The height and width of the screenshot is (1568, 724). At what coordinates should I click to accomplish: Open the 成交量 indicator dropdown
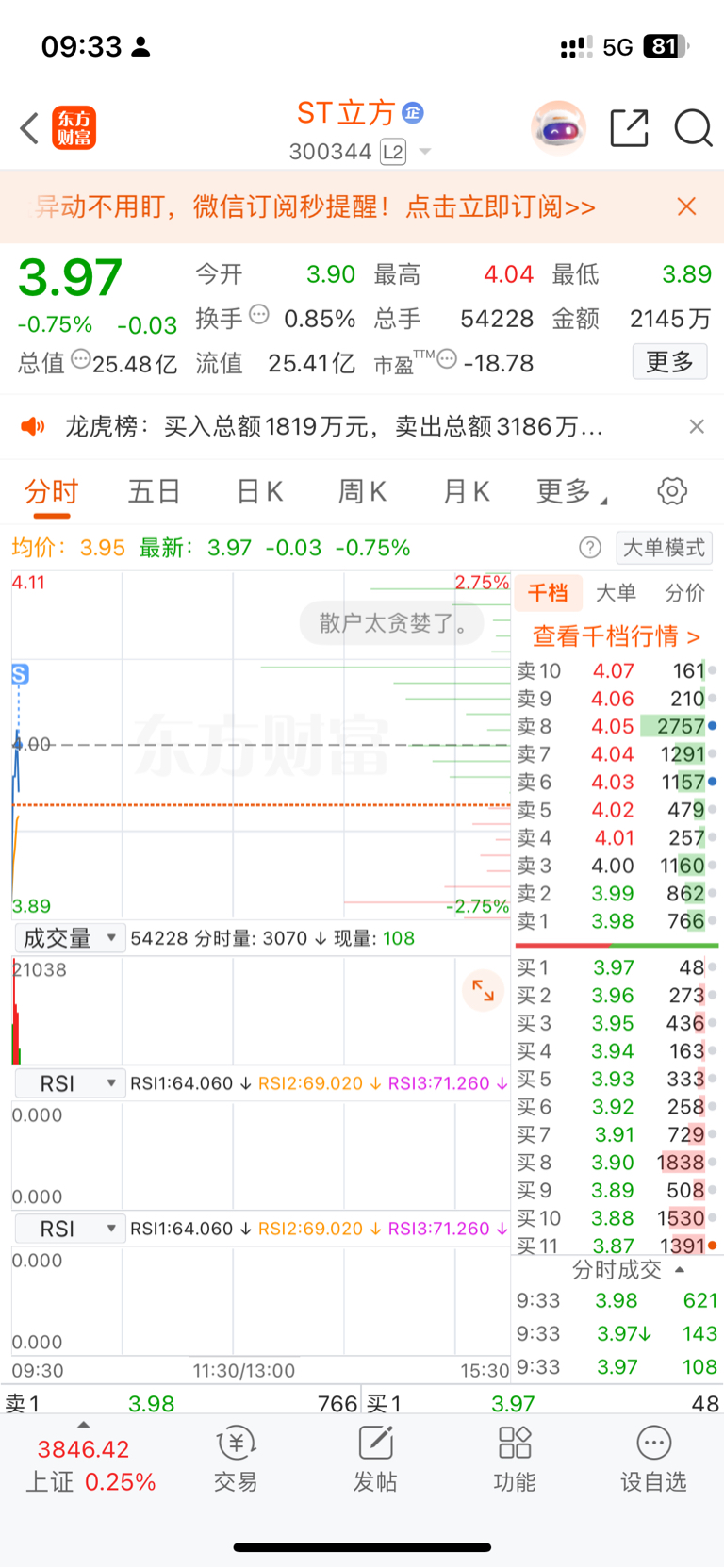tap(70, 938)
